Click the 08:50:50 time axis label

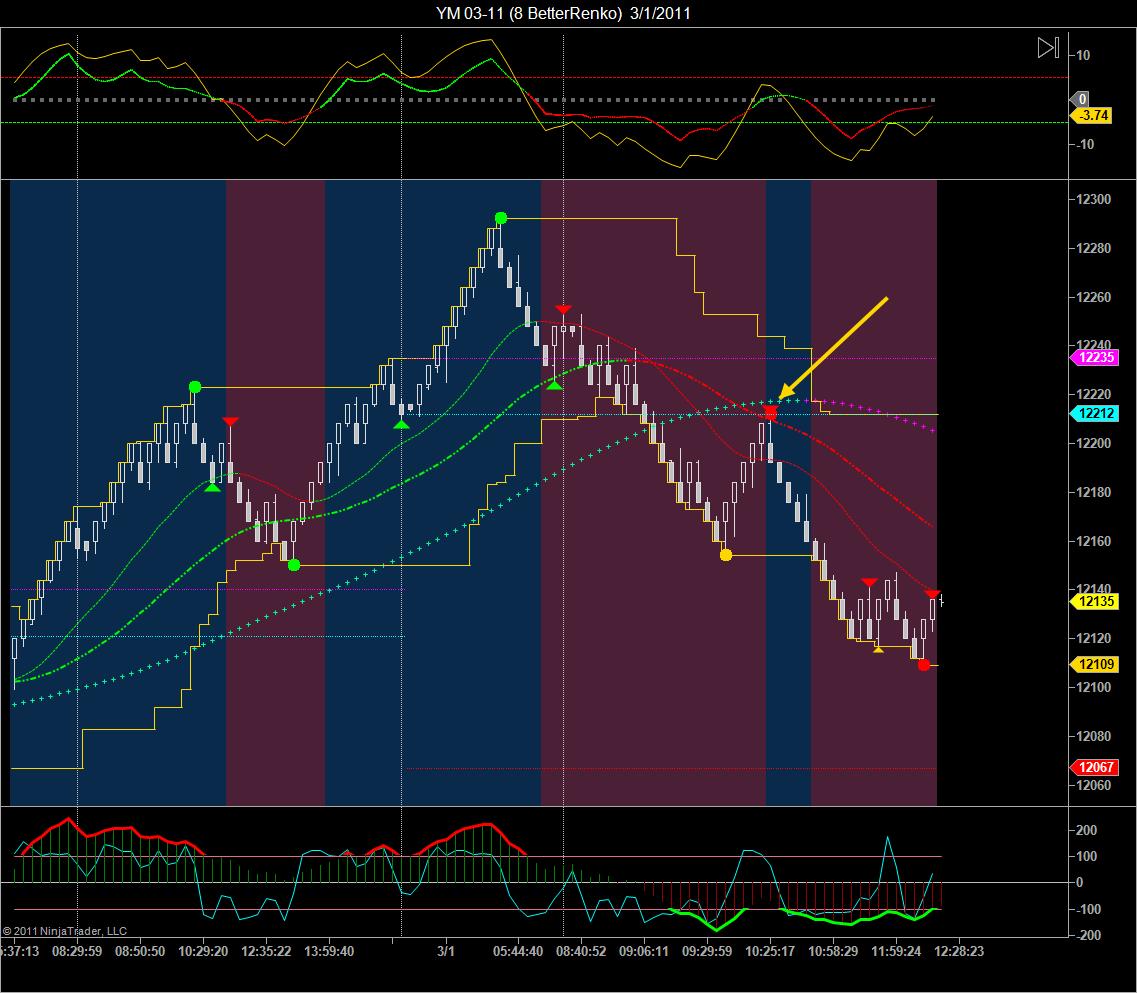(x=140, y=951)
